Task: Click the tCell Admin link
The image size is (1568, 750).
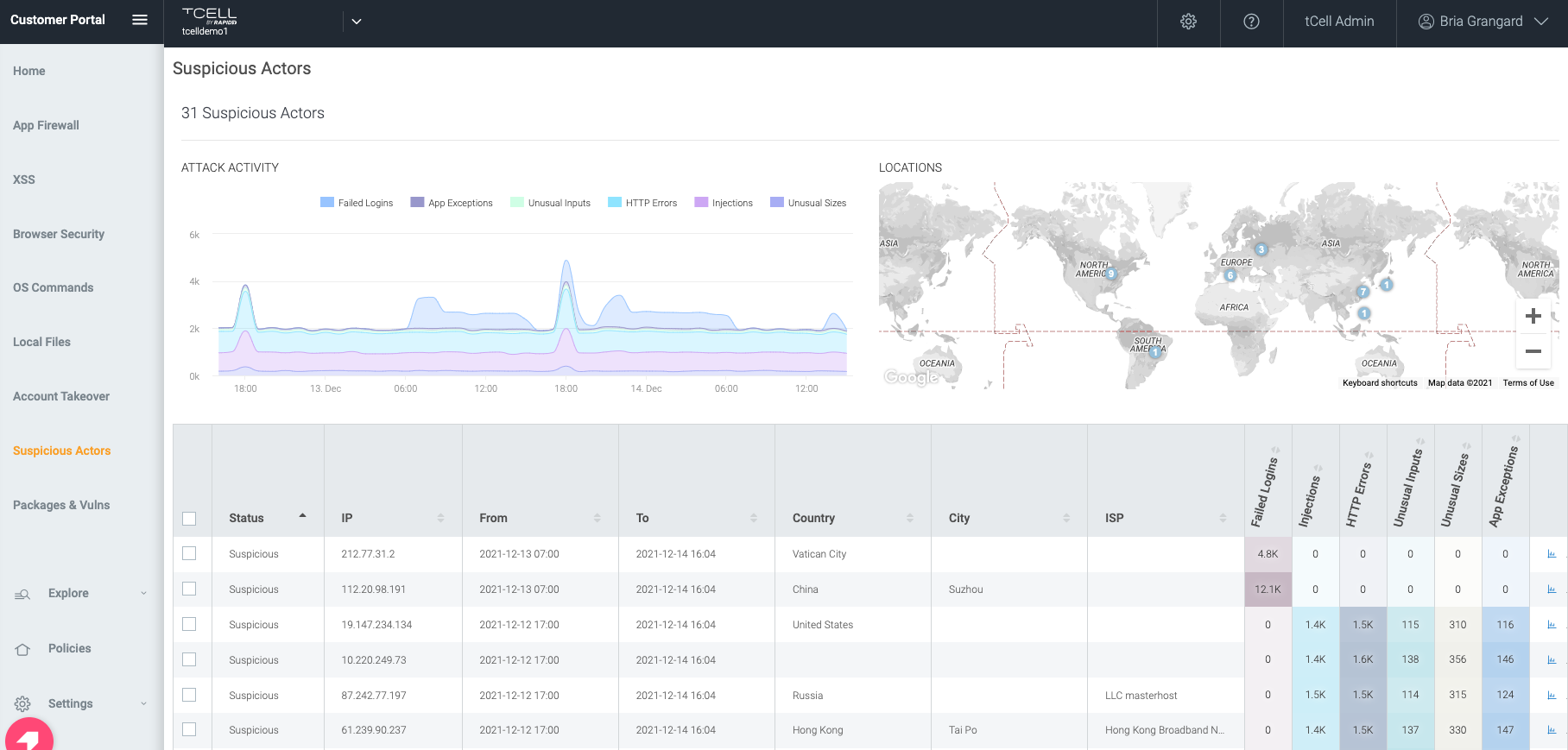Action: coord(1338,22)
